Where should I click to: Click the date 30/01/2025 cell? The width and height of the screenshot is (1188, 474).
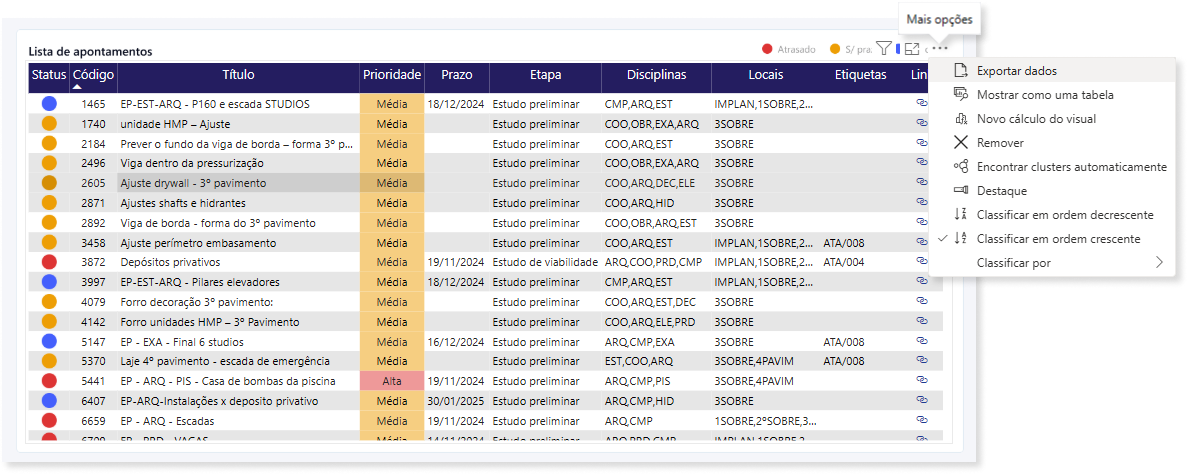click(x=455, y=401)
